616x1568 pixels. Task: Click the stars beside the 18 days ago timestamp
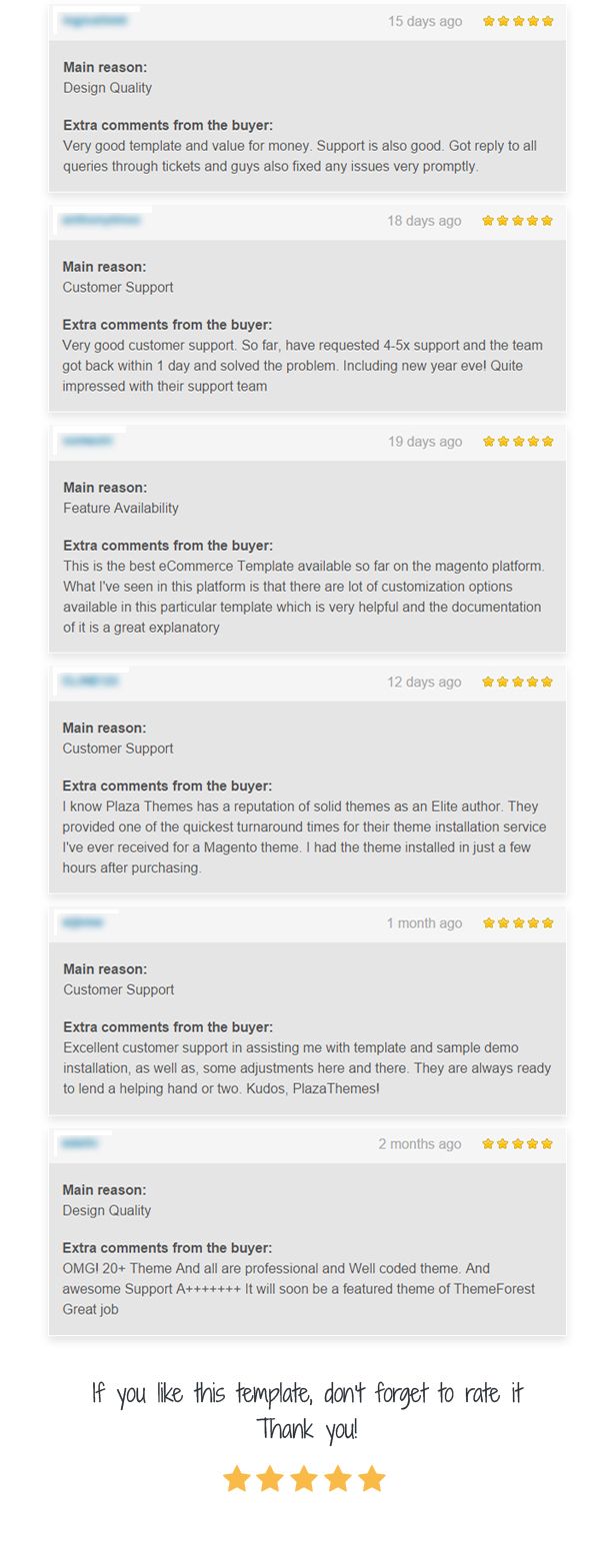tap(518, 221)
